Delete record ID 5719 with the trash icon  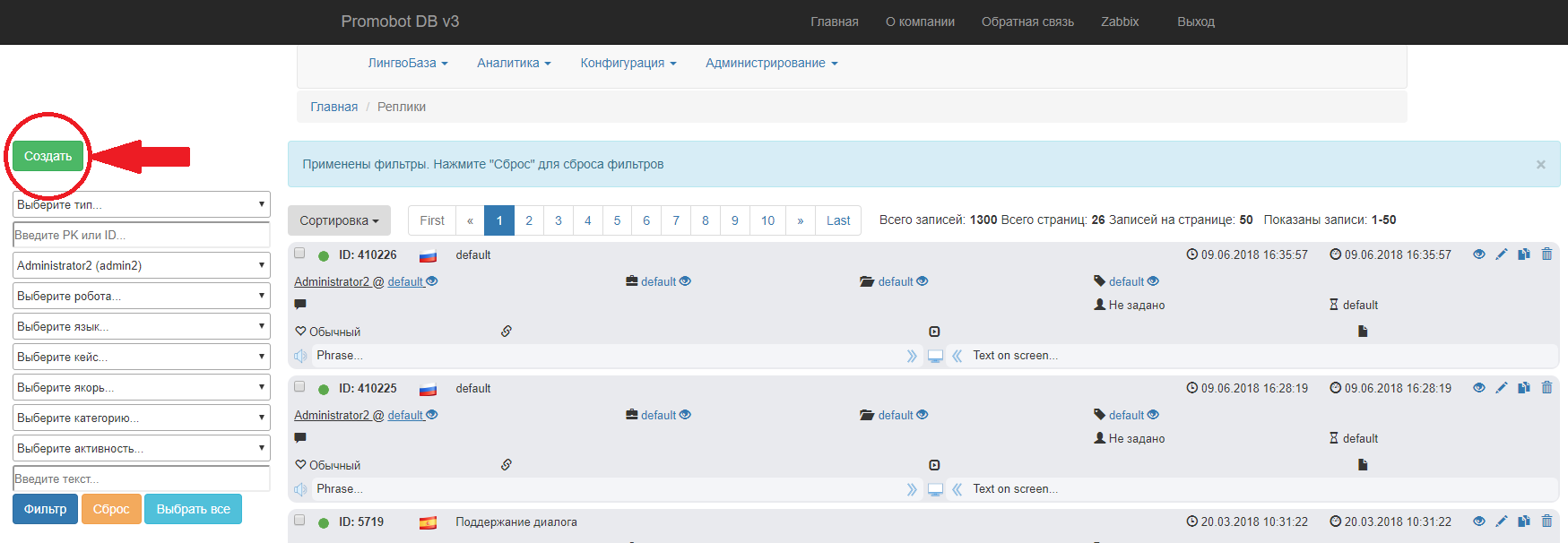tap(1546, 521)
